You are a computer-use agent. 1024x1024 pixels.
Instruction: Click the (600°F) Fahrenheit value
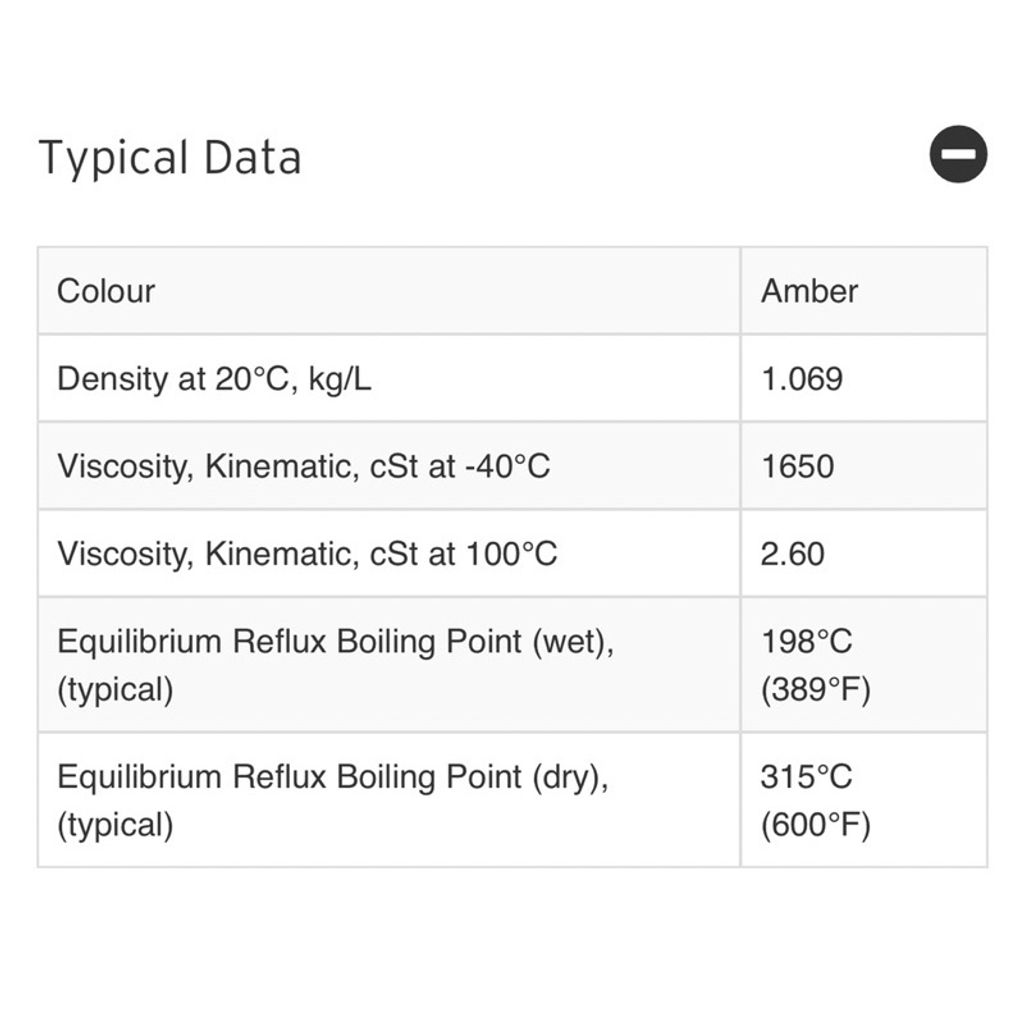click(x=816, y=824)
